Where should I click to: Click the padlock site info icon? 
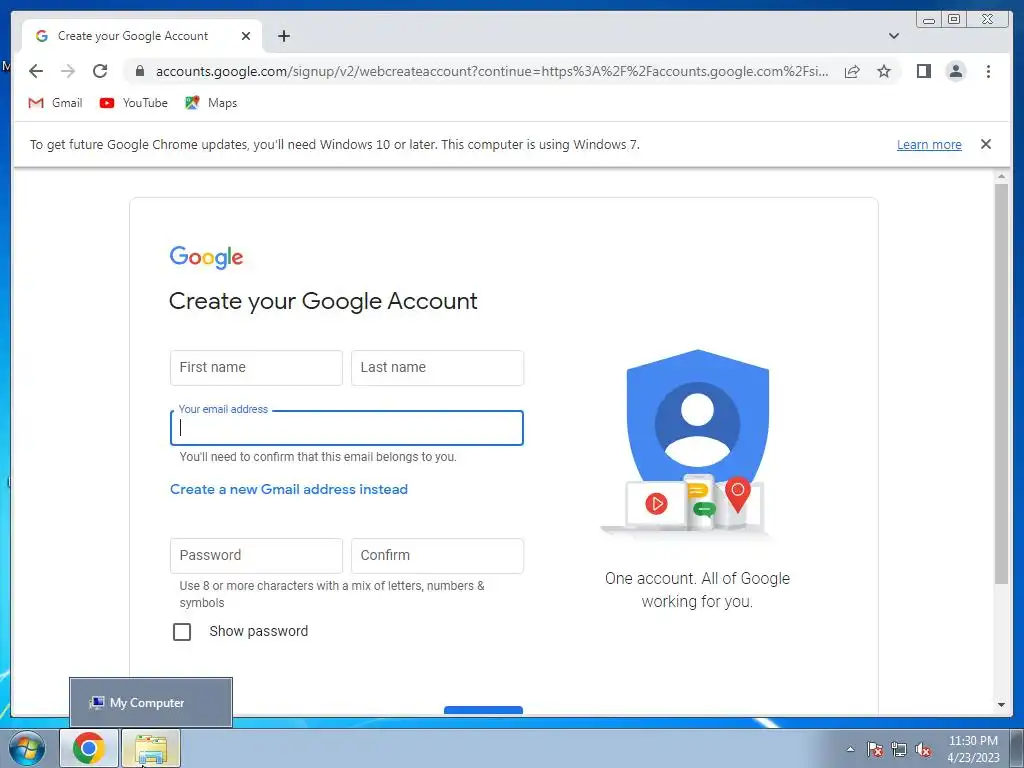coord(139,71)
